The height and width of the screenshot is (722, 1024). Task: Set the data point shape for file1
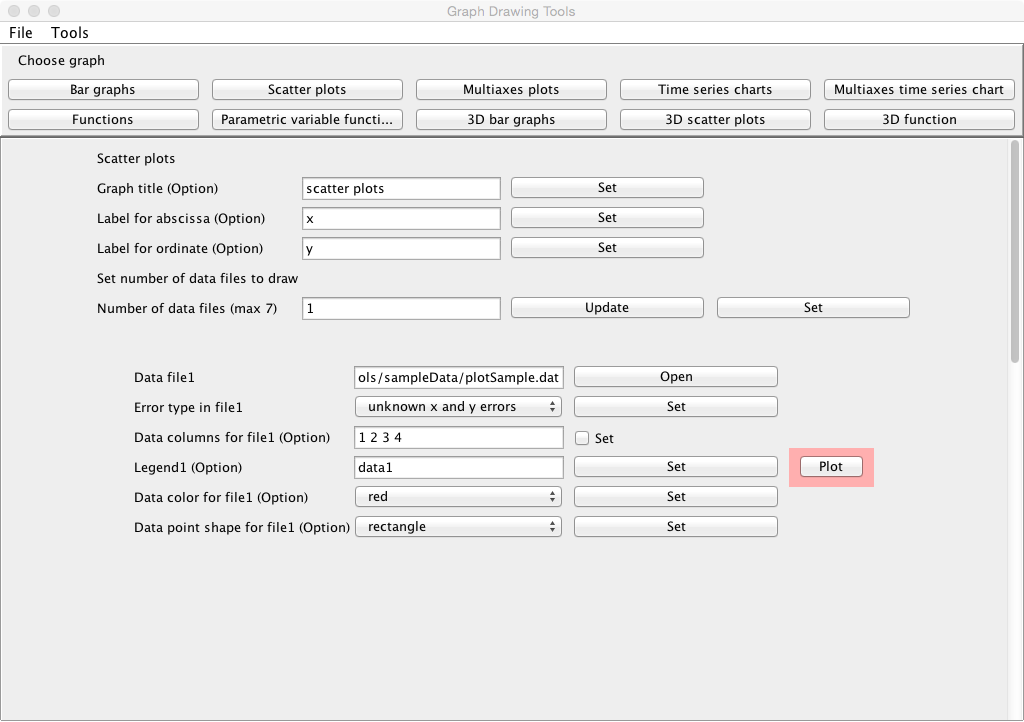(676, 527)
